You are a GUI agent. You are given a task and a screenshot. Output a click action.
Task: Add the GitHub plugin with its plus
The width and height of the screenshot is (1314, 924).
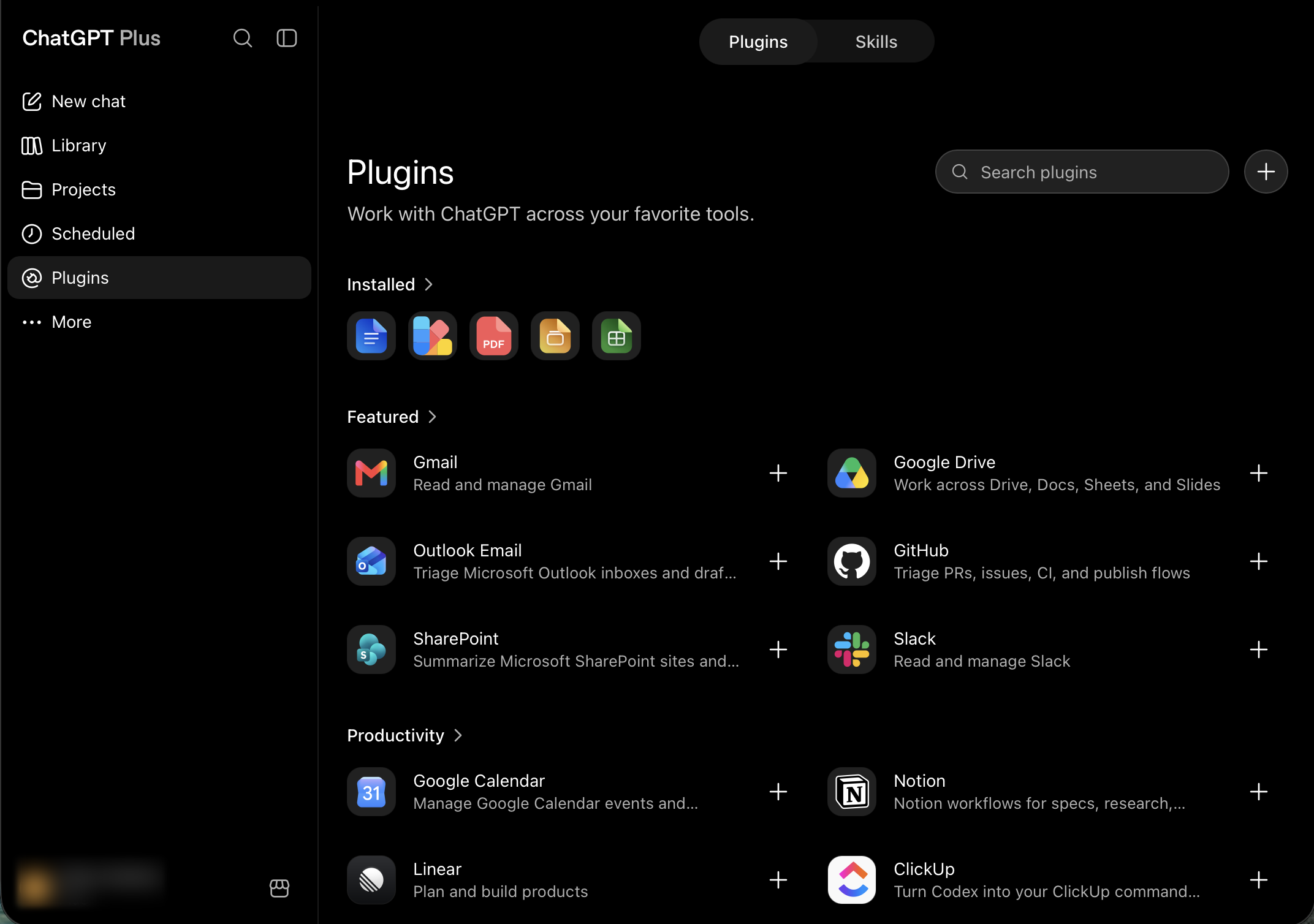(x=1259, y=561)
